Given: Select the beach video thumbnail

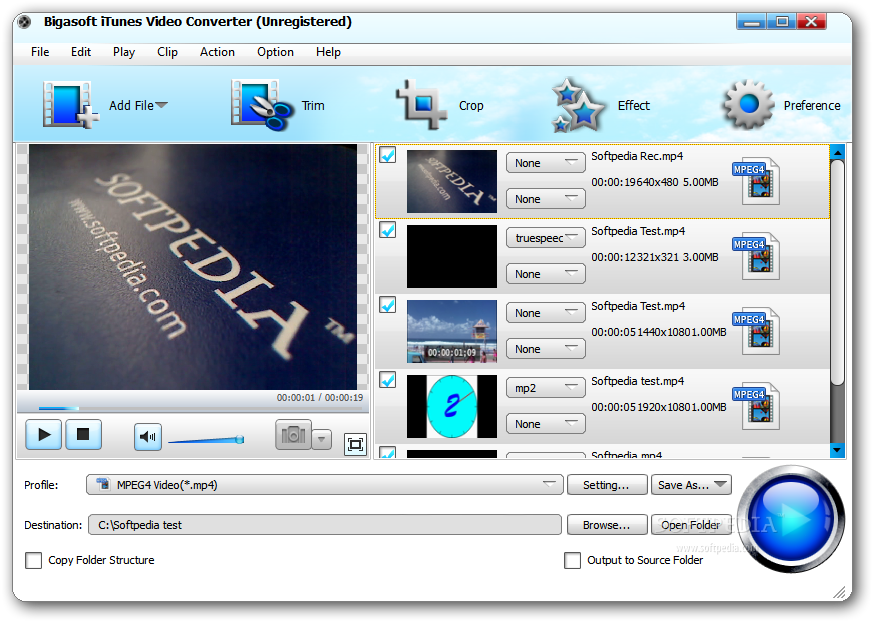Looking at the screenshot, I should pos(452,331).
